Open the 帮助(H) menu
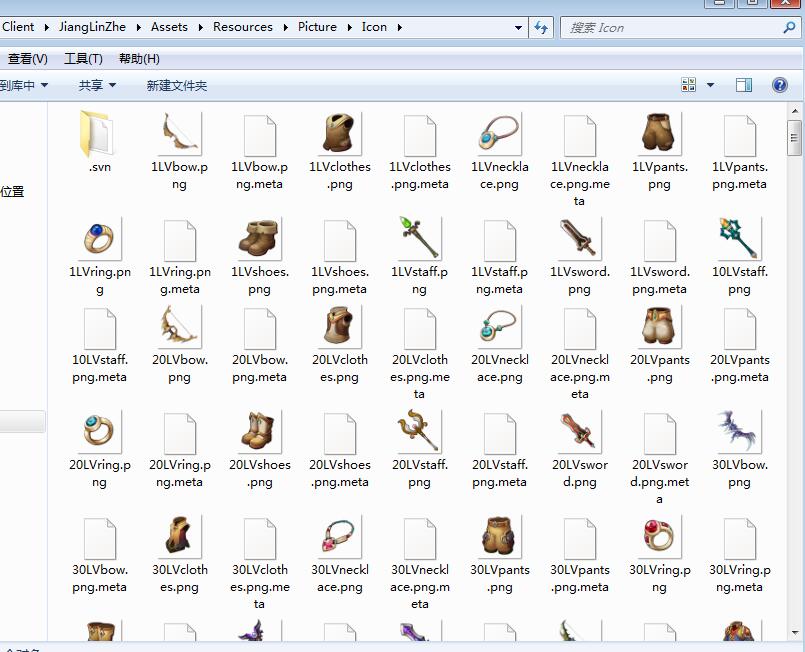Screen dimensions: 805x652 139,59
